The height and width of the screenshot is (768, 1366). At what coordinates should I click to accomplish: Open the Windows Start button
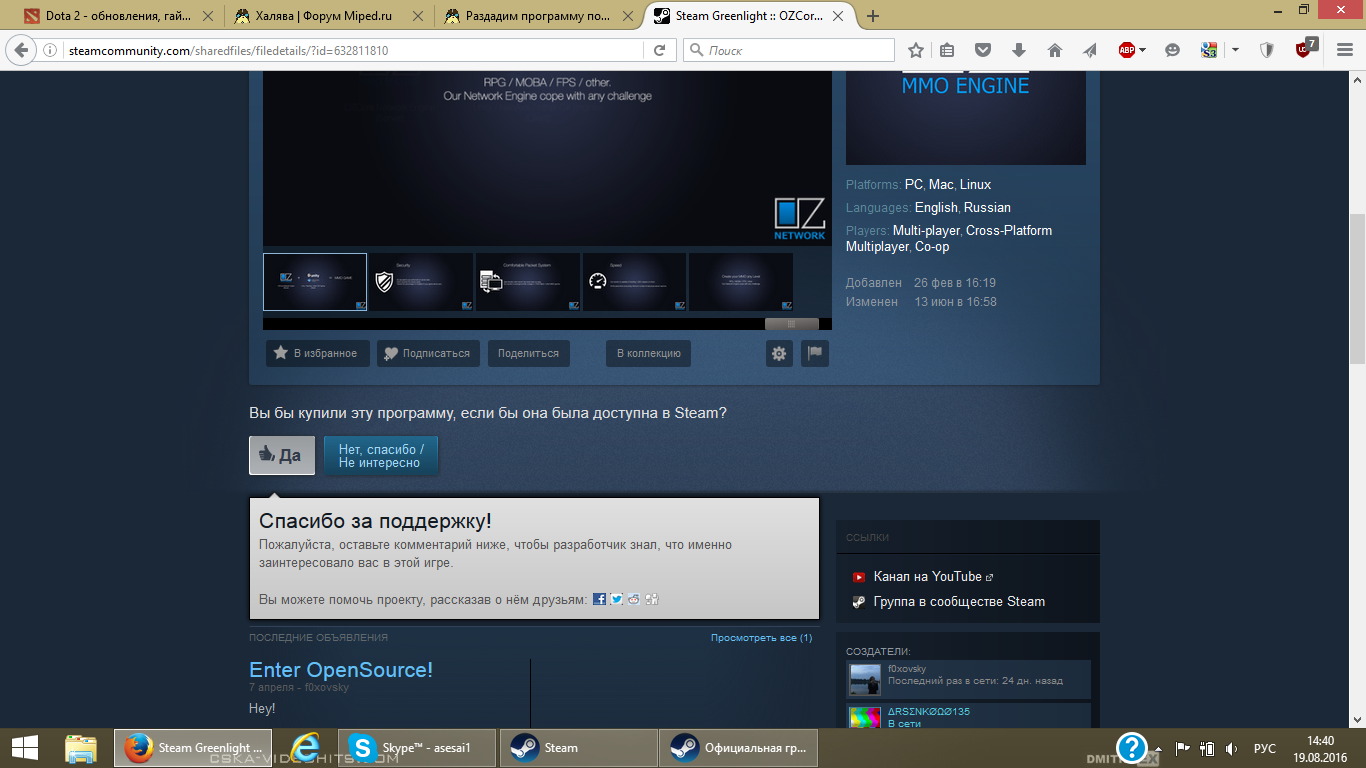[24, 747]
